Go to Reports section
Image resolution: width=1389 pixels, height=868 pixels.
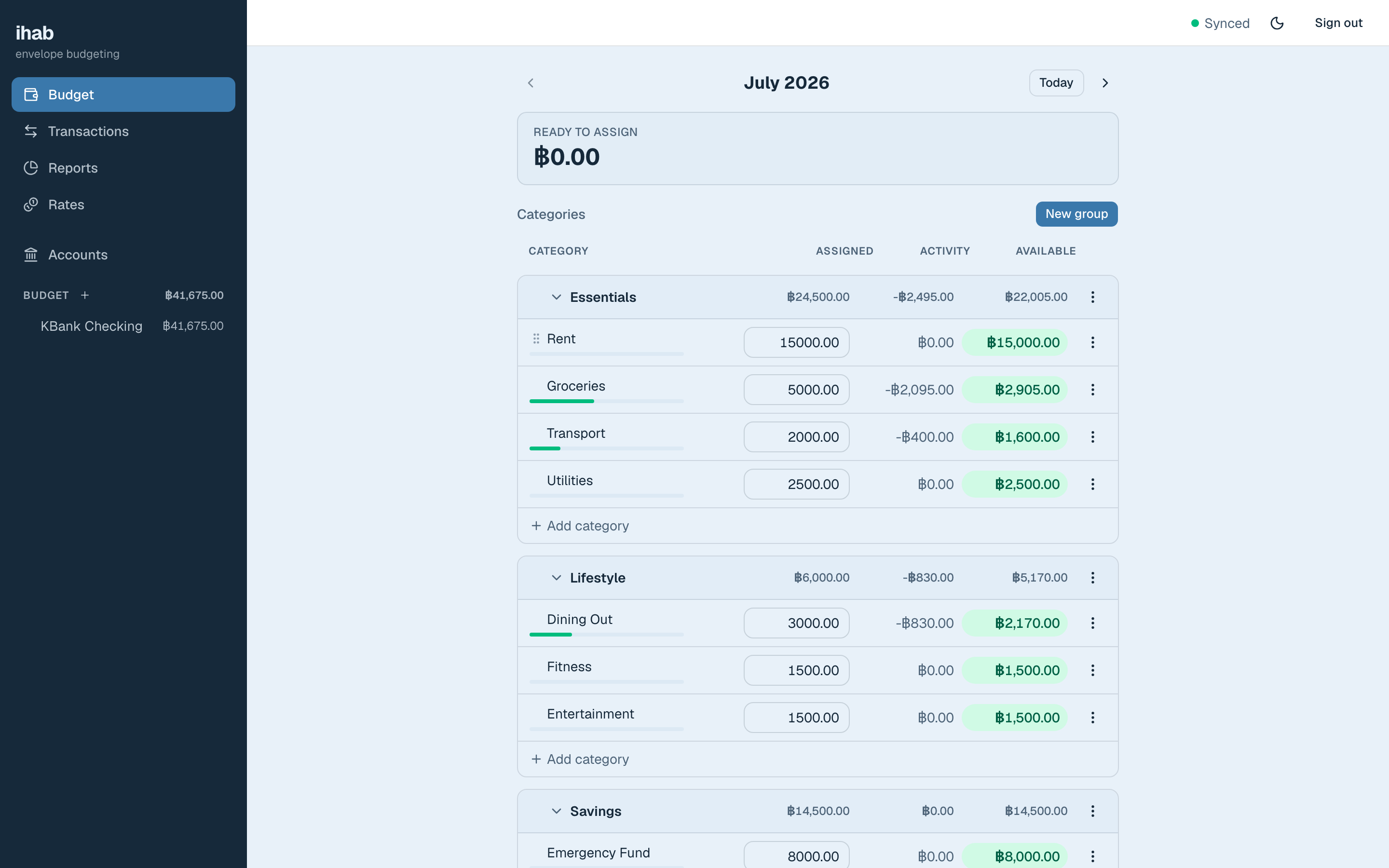[x=123, y=168]
